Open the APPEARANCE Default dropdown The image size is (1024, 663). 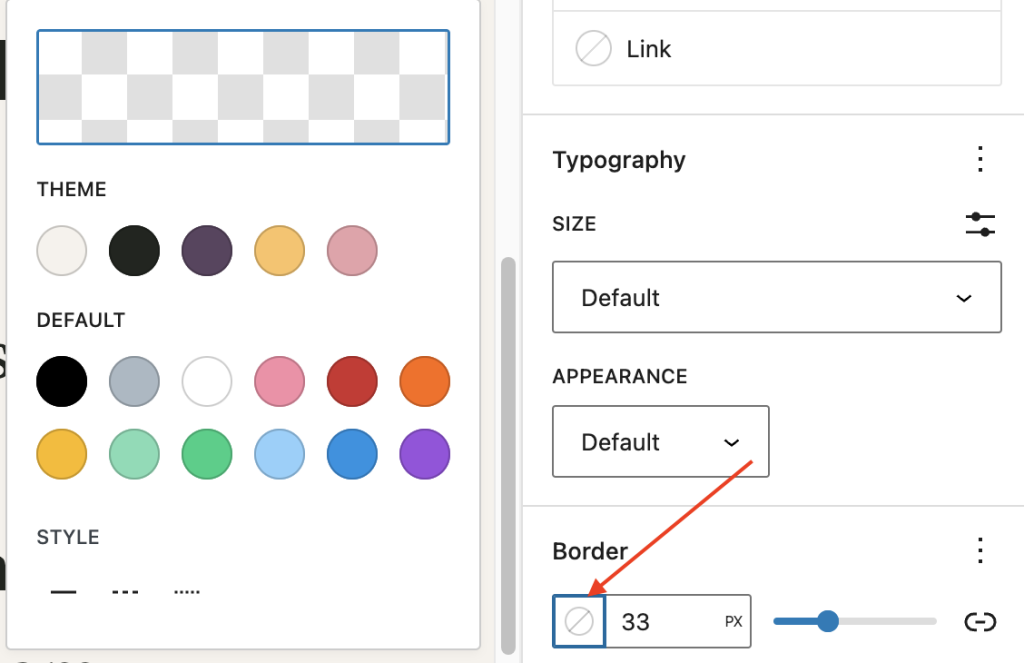coord(660,441)
